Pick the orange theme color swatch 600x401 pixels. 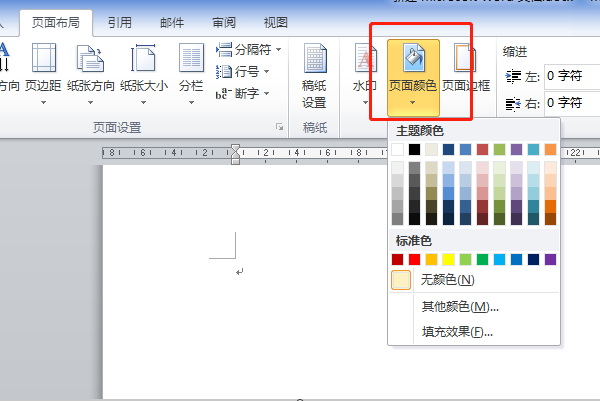550,150
